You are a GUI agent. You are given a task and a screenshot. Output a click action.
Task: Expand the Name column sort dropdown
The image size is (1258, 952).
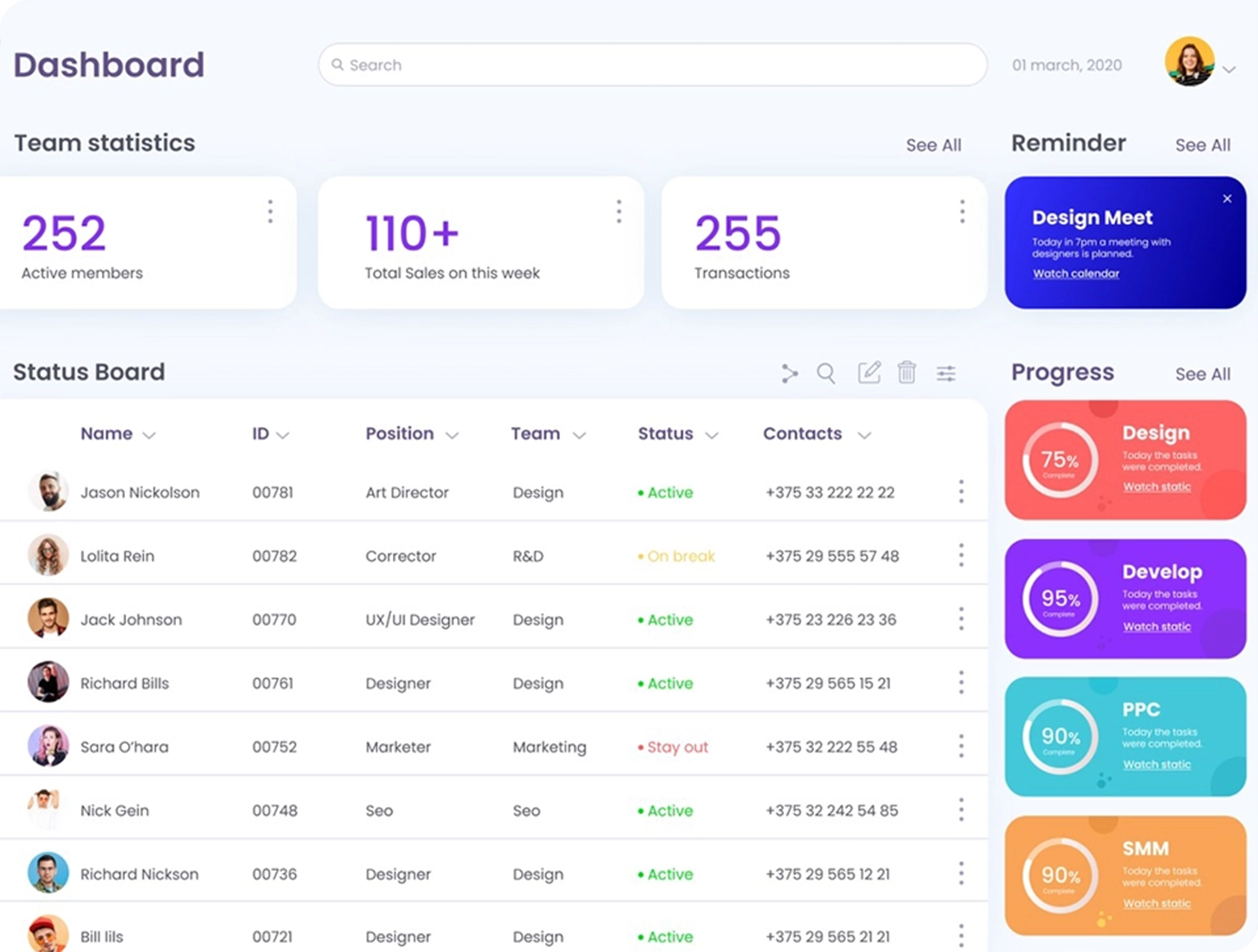pyautogui.click(x=149, y=436)
